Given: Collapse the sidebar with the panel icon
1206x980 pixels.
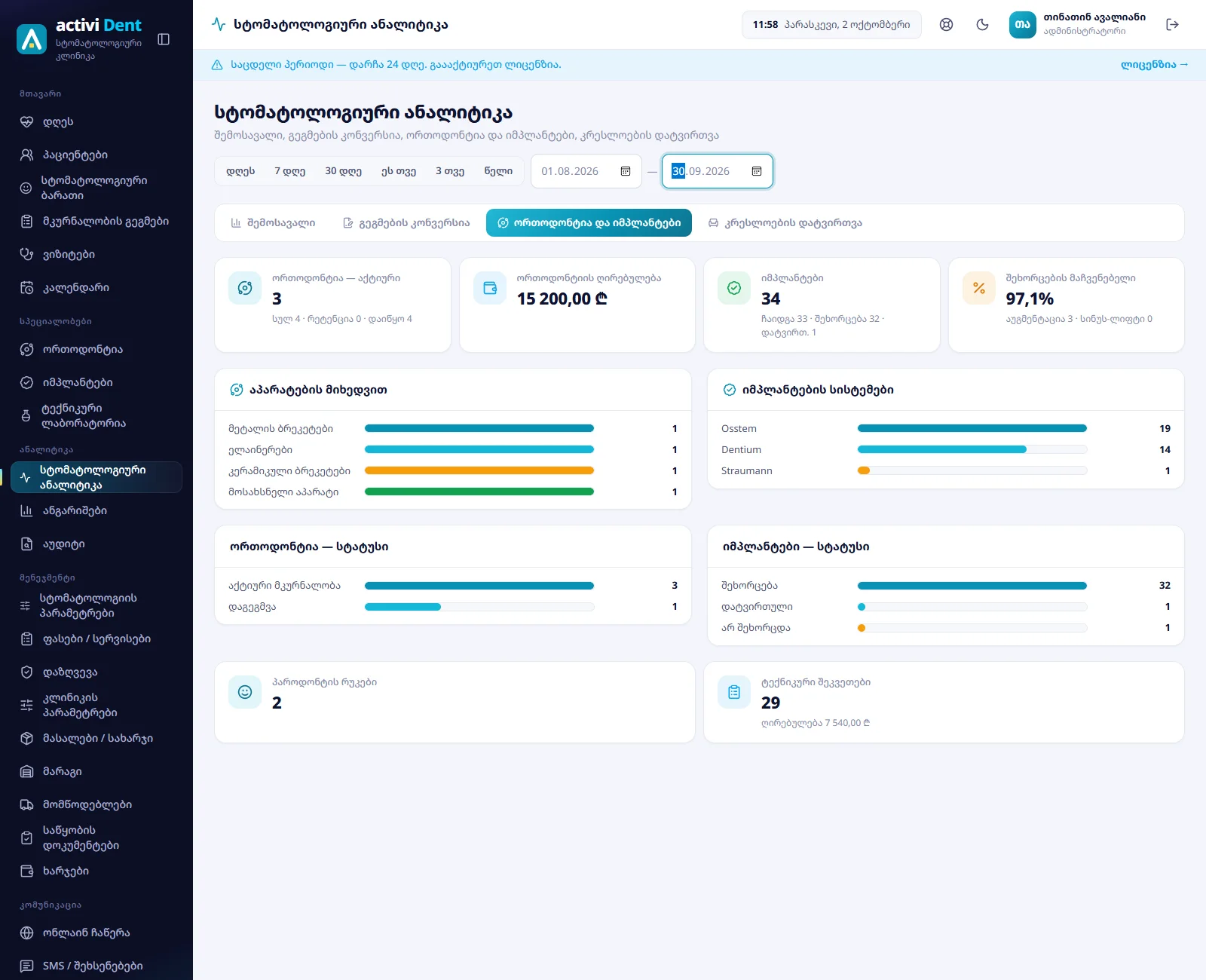Looking at the screenshot, I should coord(164,39).
